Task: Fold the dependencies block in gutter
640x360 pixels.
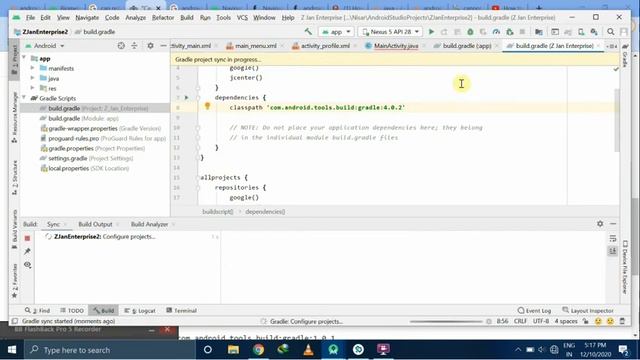Action: [198, 98]
